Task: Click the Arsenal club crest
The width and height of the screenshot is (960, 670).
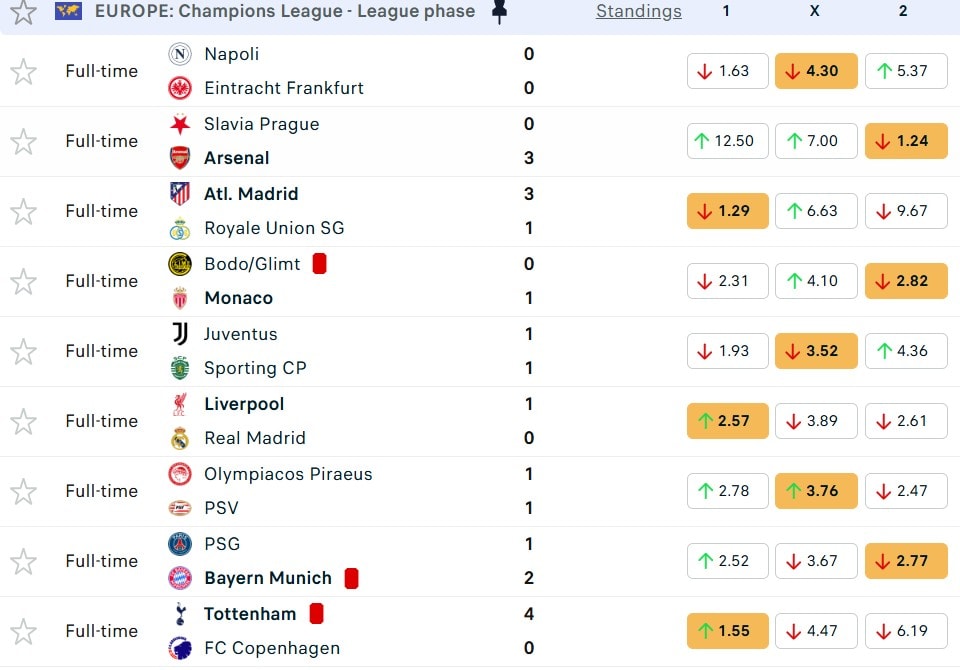Action: click(180, 158)
